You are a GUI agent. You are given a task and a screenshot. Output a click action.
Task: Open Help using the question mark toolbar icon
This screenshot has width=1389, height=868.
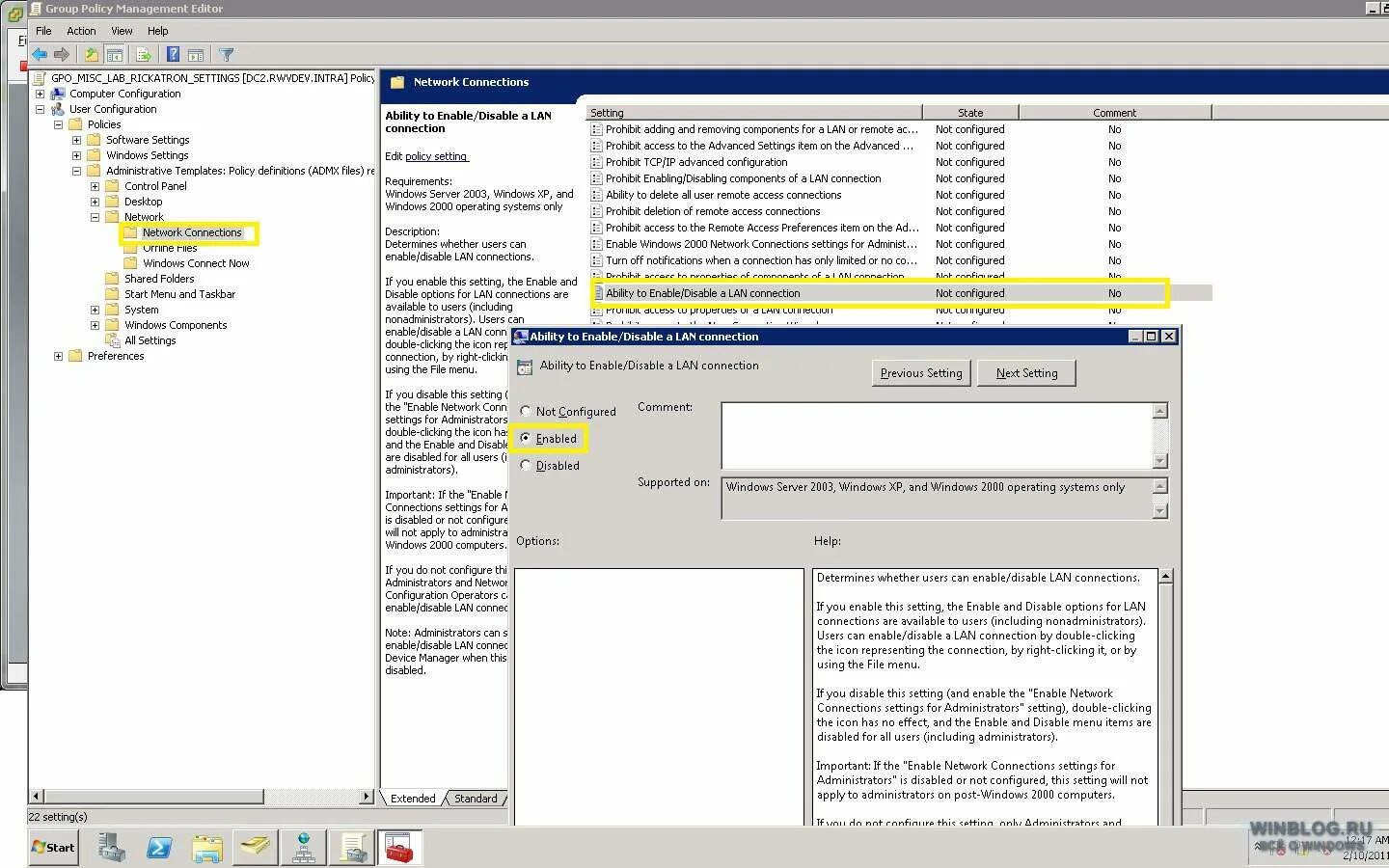click(x=173, y=54)
